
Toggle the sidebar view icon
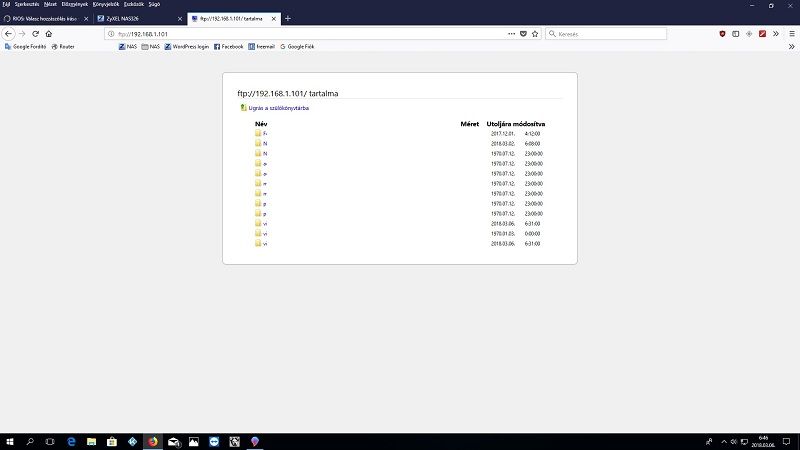tap(735, 34)
